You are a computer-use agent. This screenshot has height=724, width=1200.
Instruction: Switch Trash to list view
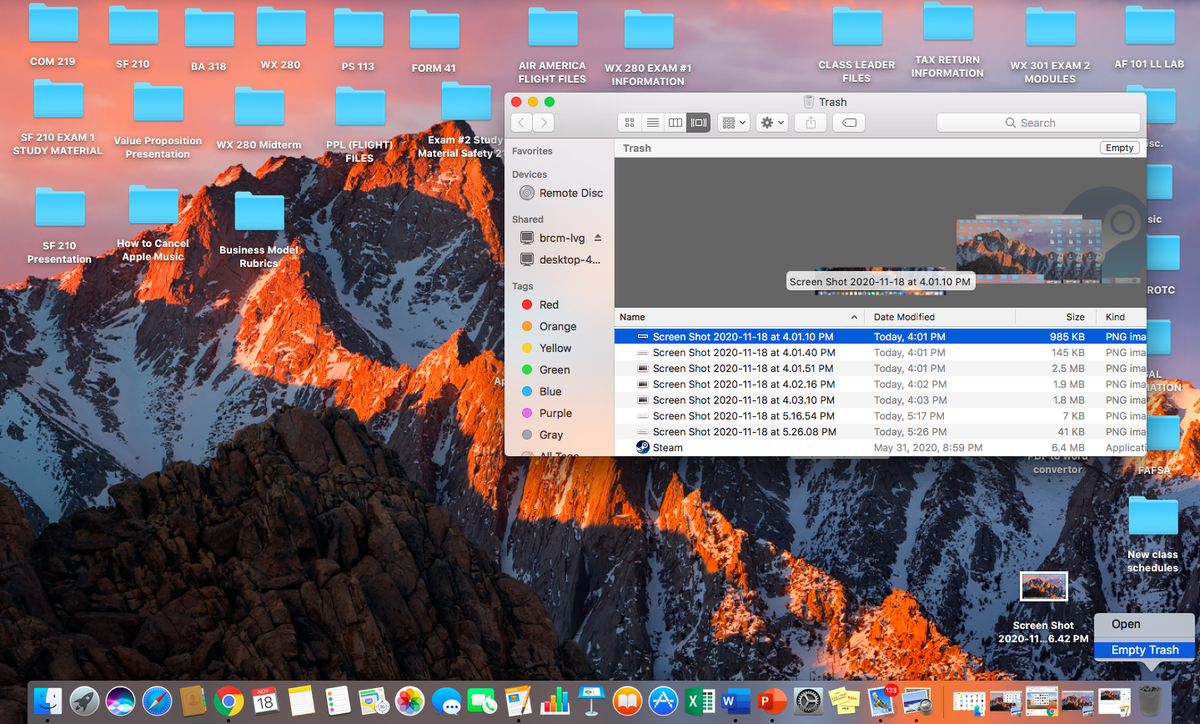click(652, 122)
